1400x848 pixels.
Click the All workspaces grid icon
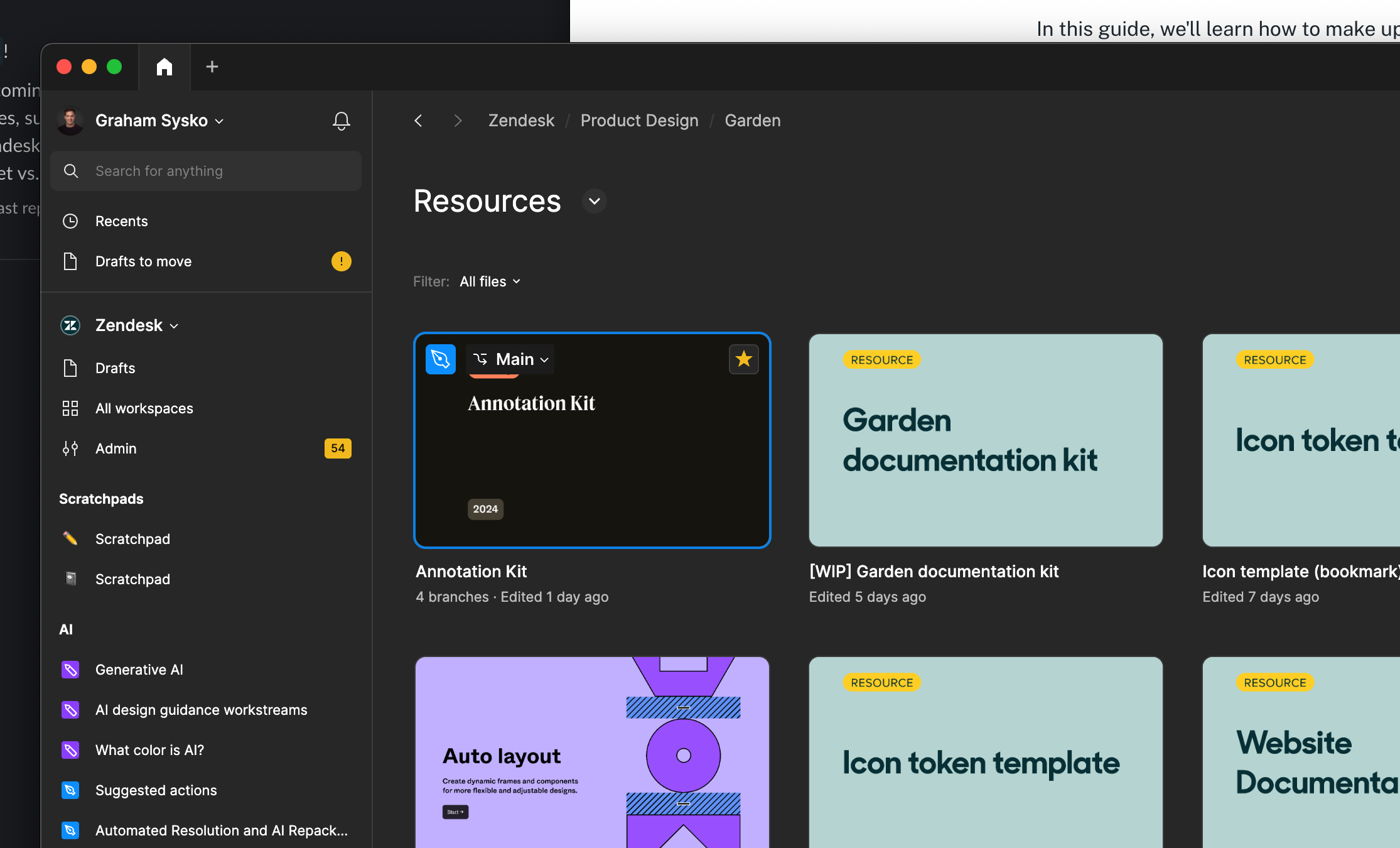pyautogui.click(x=70, y=408)
